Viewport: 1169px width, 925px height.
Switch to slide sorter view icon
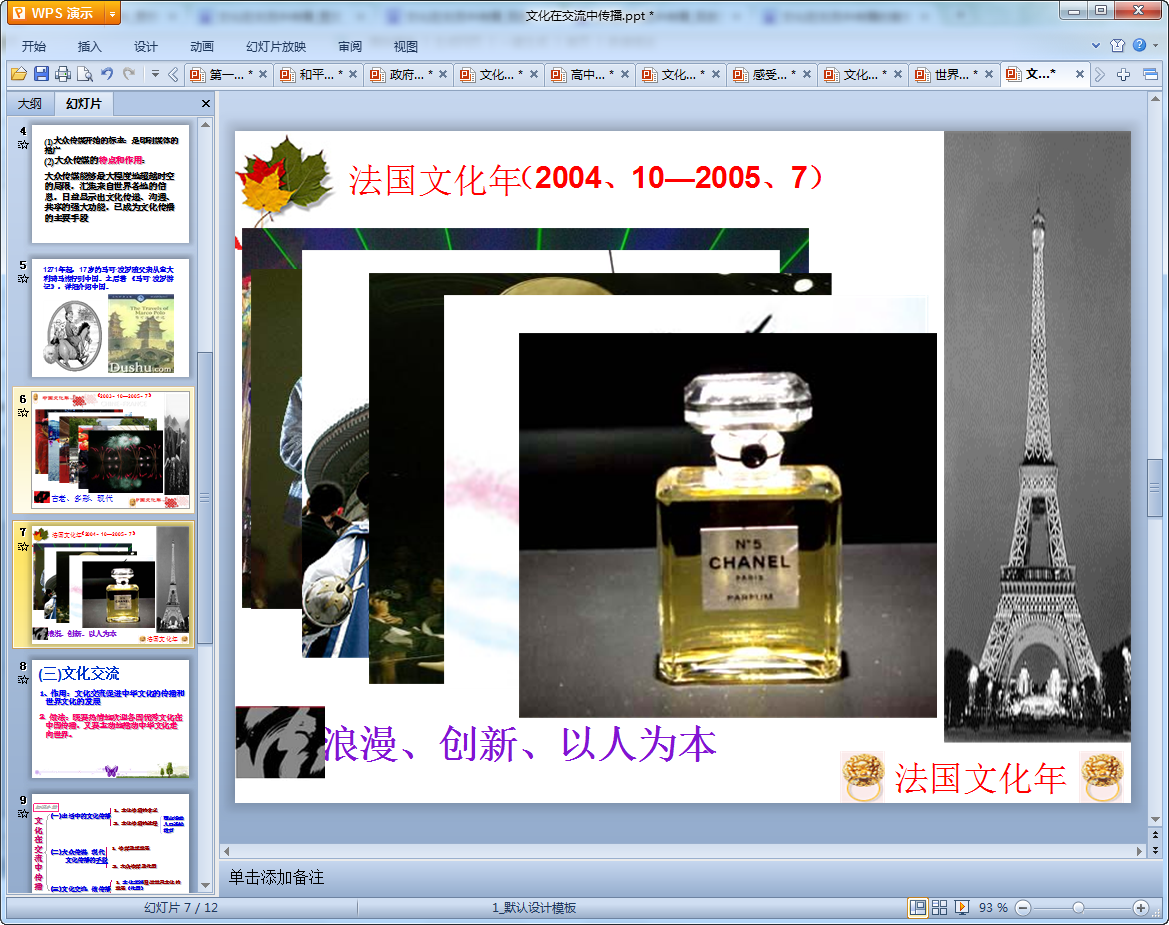pyautogui.click(x=939, y=907)
